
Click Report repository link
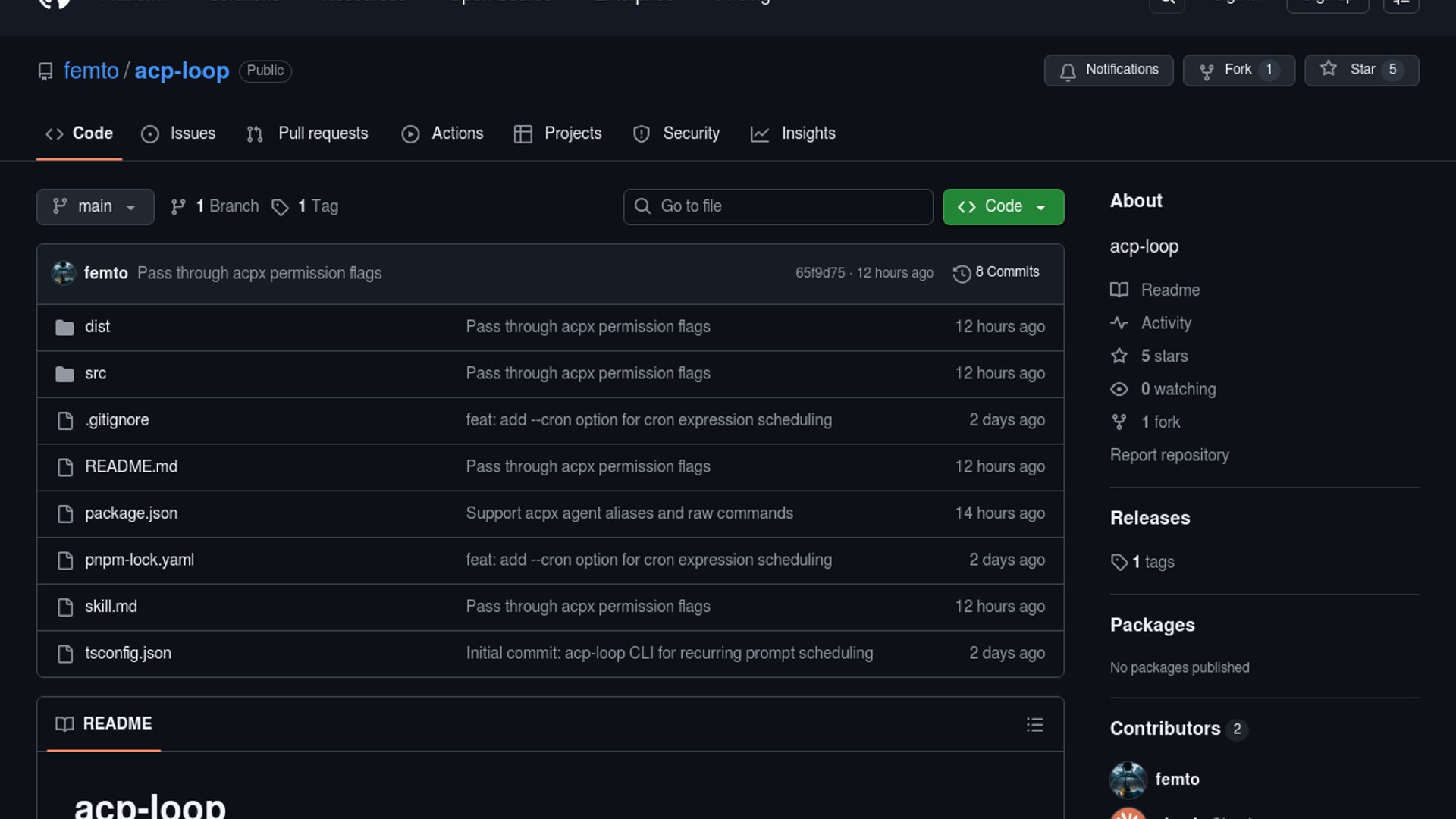pyautogui.click(x=1169, y=455)
